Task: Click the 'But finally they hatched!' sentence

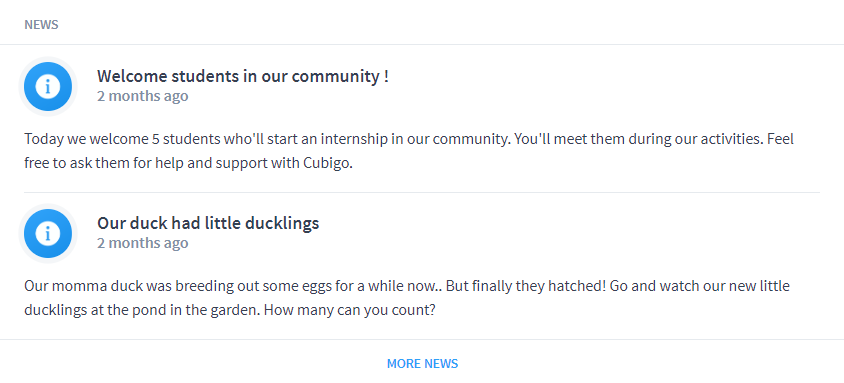Action: pos(526,286)
